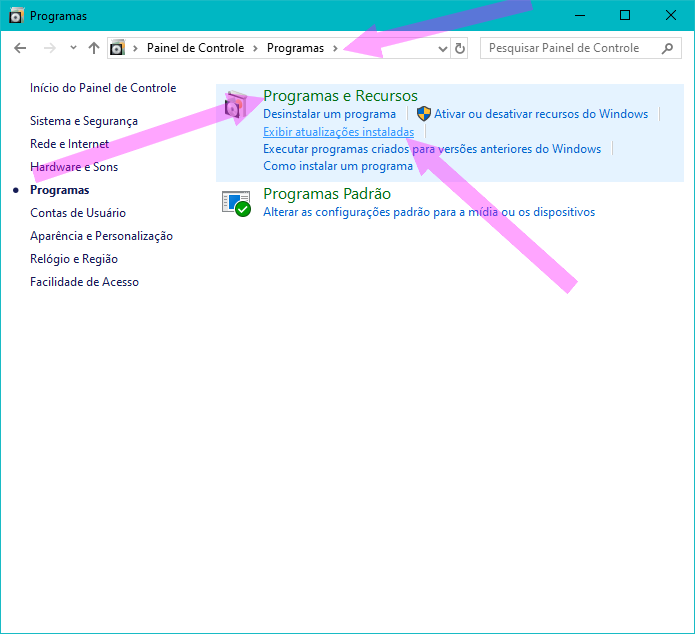
Task: Close the Programas window
Action: point(671,16)
